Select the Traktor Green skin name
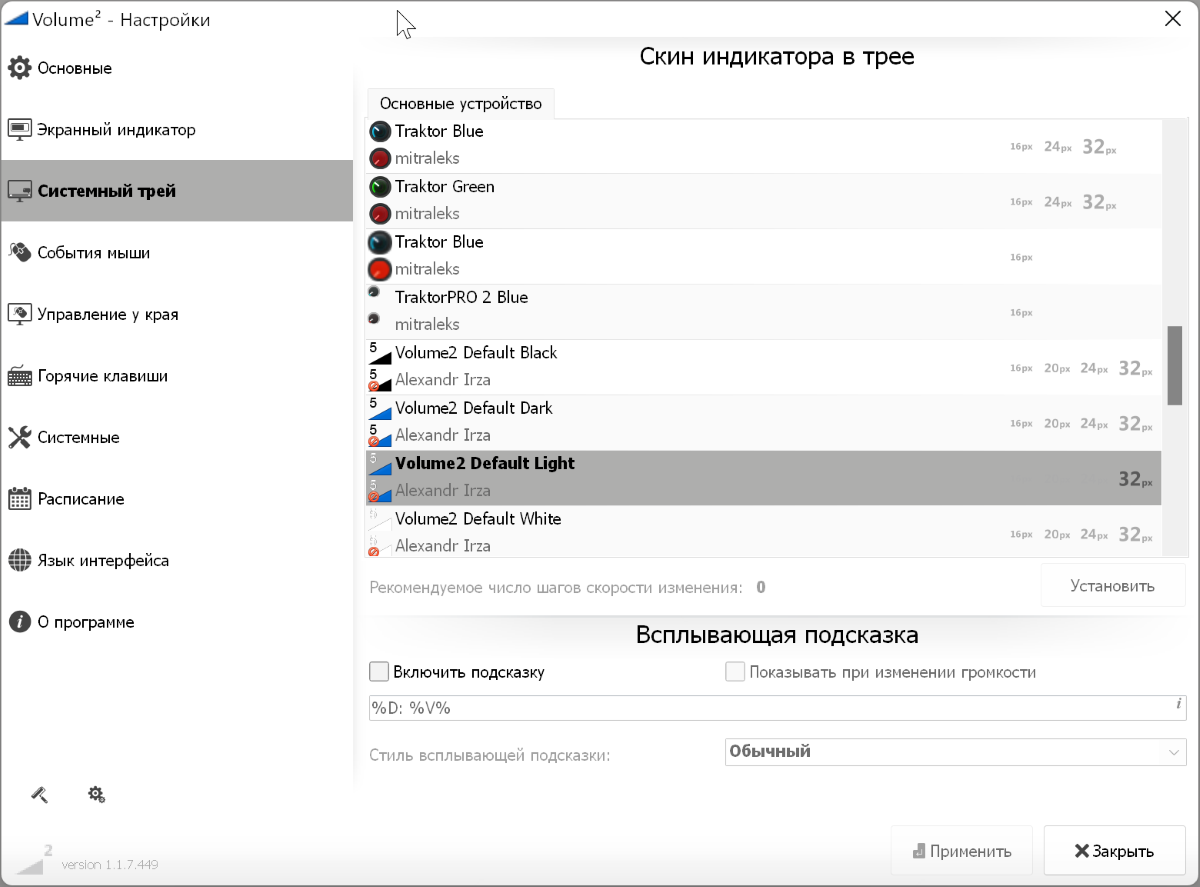 click(x=445, y=187)
